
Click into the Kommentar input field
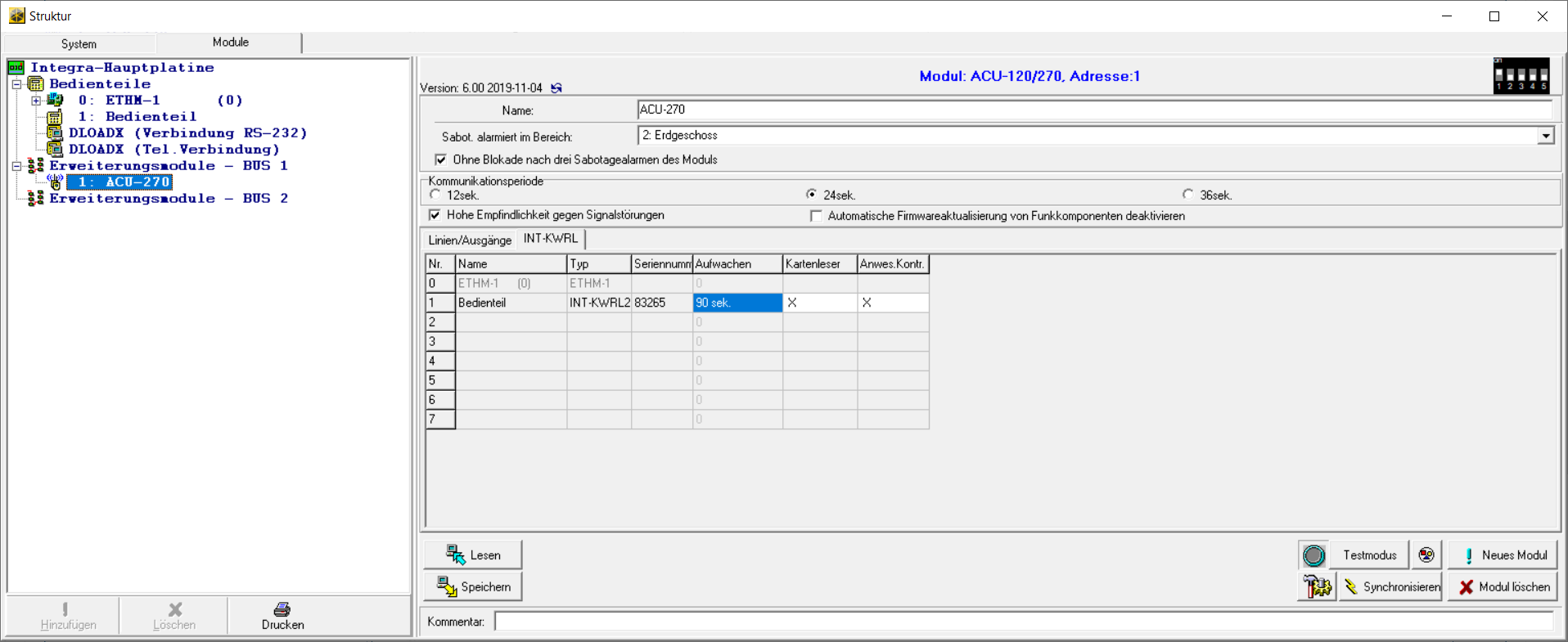tap(1023, 622)
